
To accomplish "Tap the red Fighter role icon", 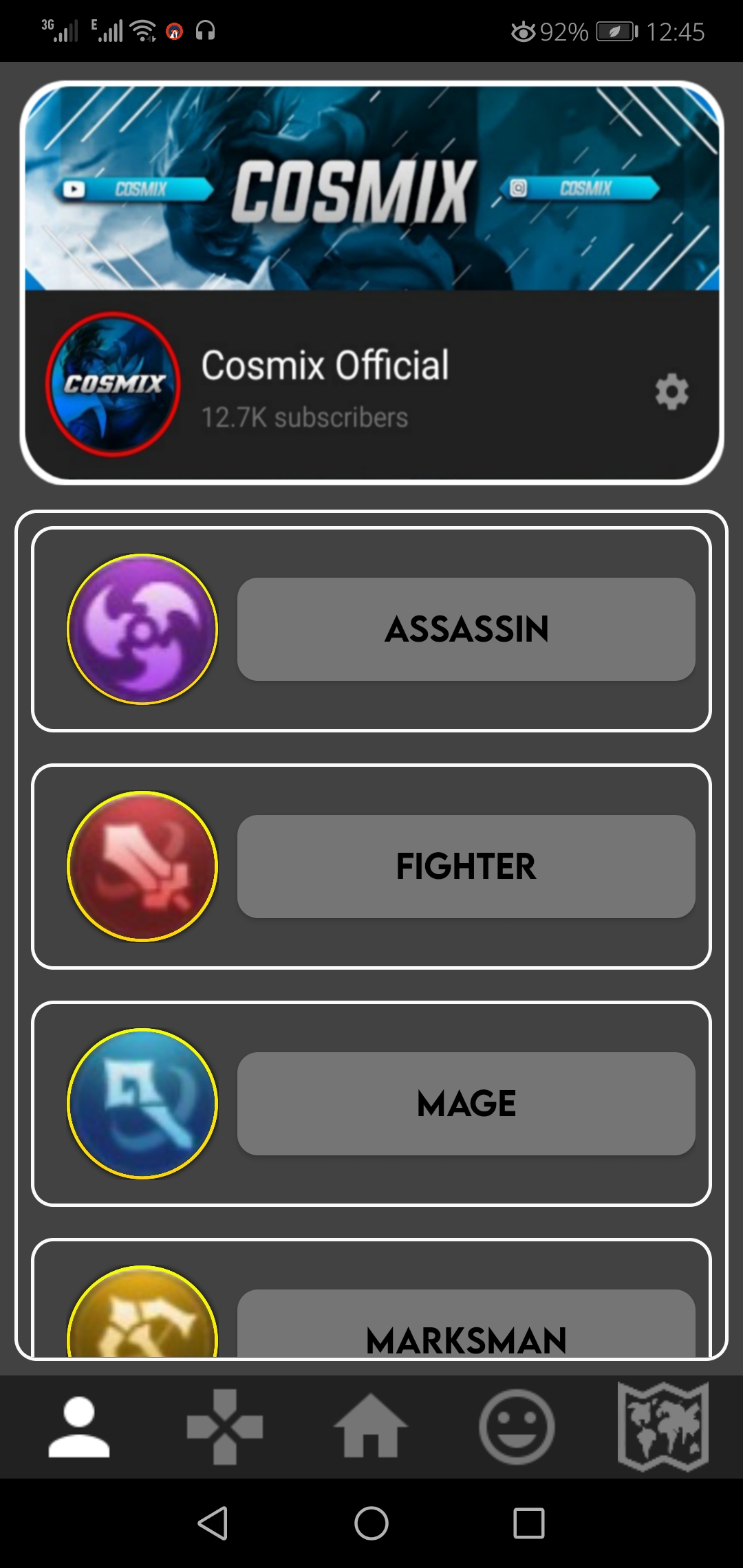I will 142,867.
